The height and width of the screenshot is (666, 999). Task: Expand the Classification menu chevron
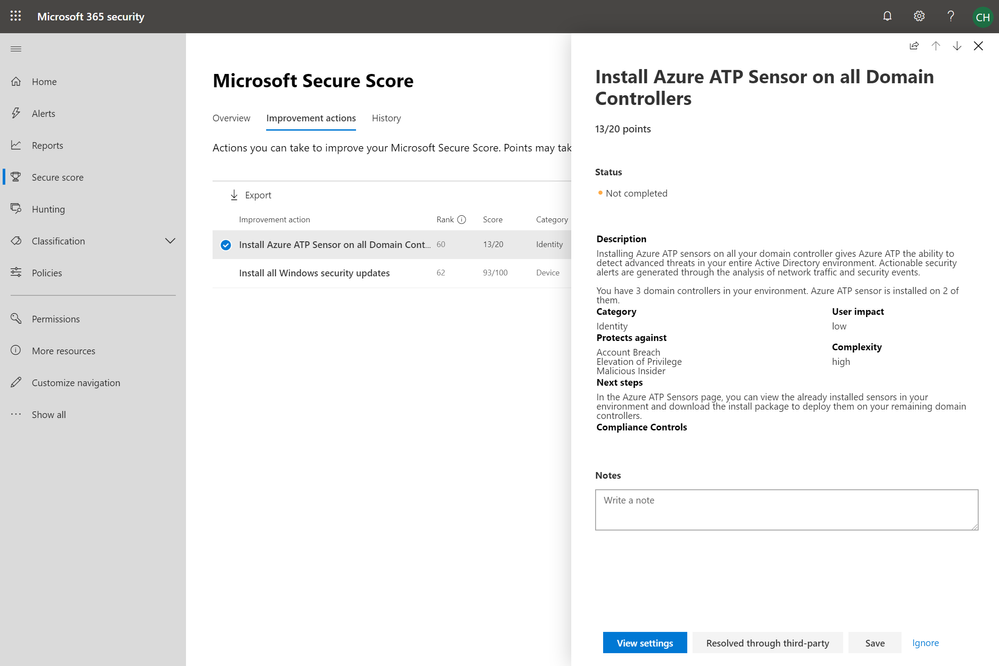tap(170, 241)
